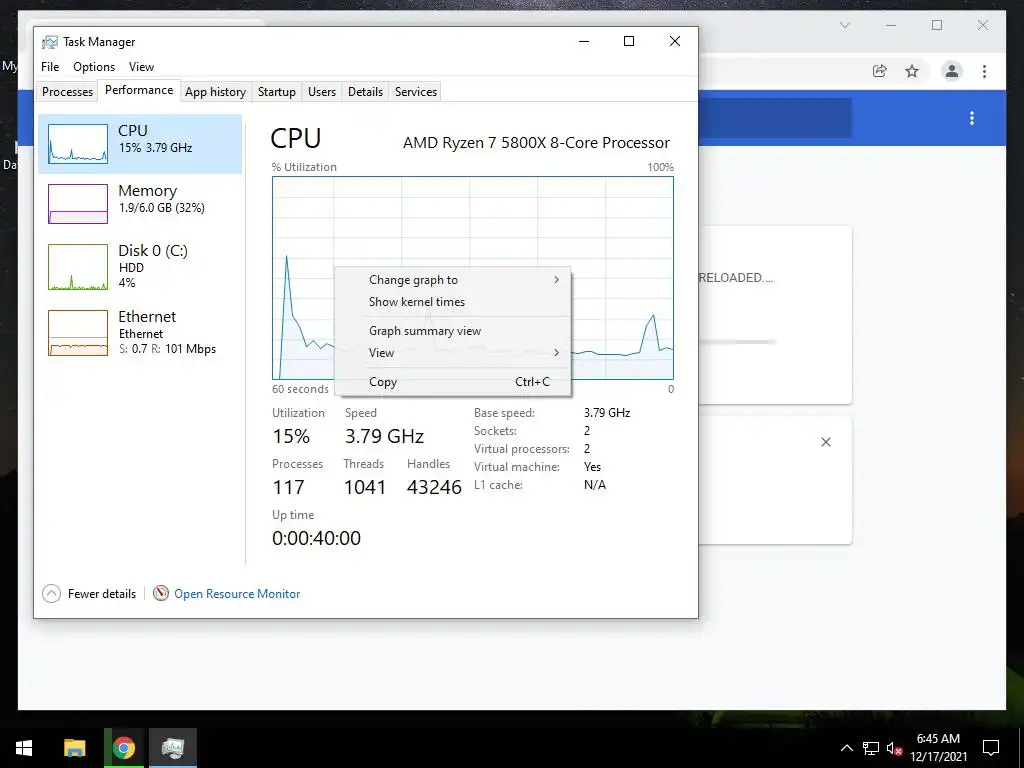1024x768 pixels.
Task: Click the 15% utilization value
Action: 291,436
